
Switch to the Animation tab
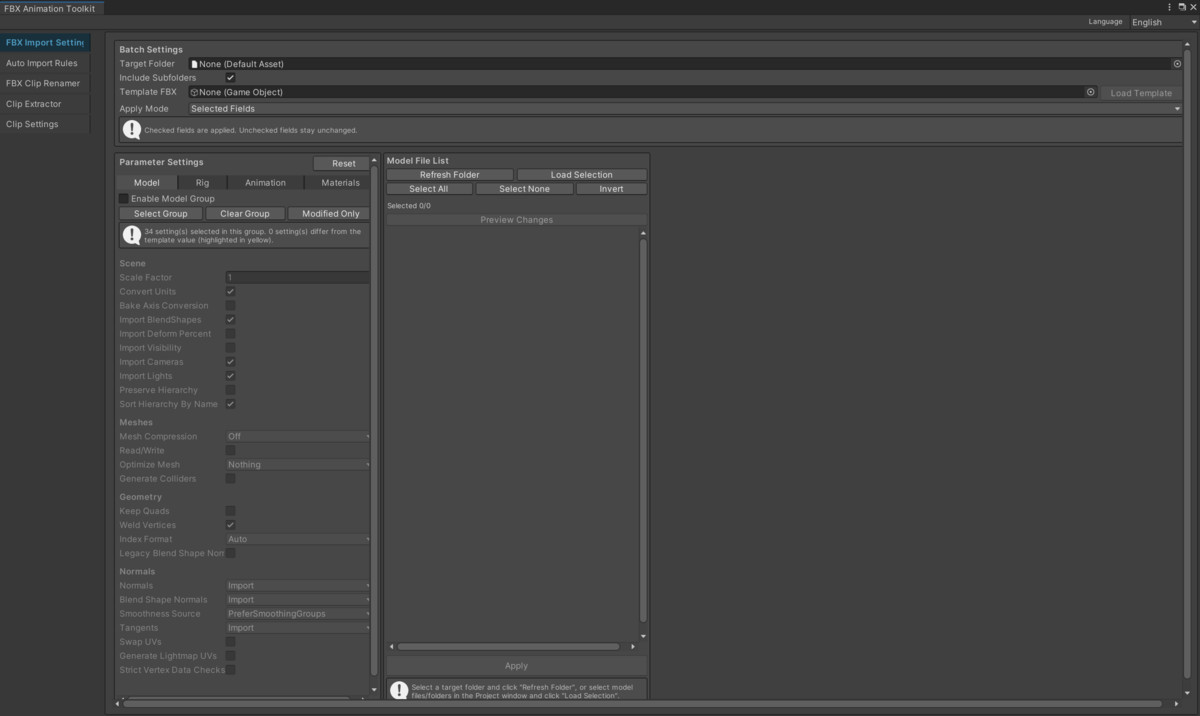265,183
